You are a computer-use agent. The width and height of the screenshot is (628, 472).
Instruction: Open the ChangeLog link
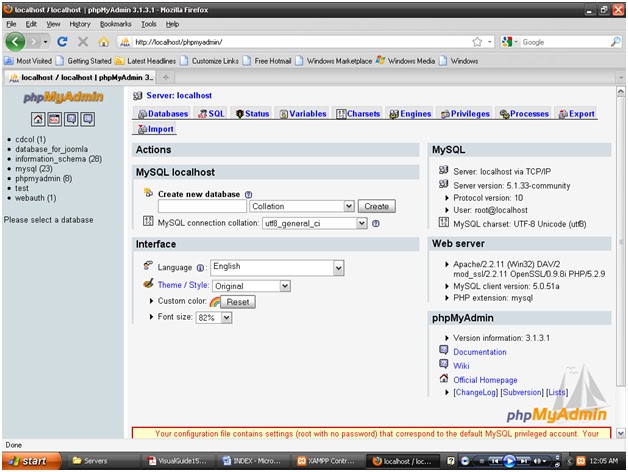click(475, 392)
